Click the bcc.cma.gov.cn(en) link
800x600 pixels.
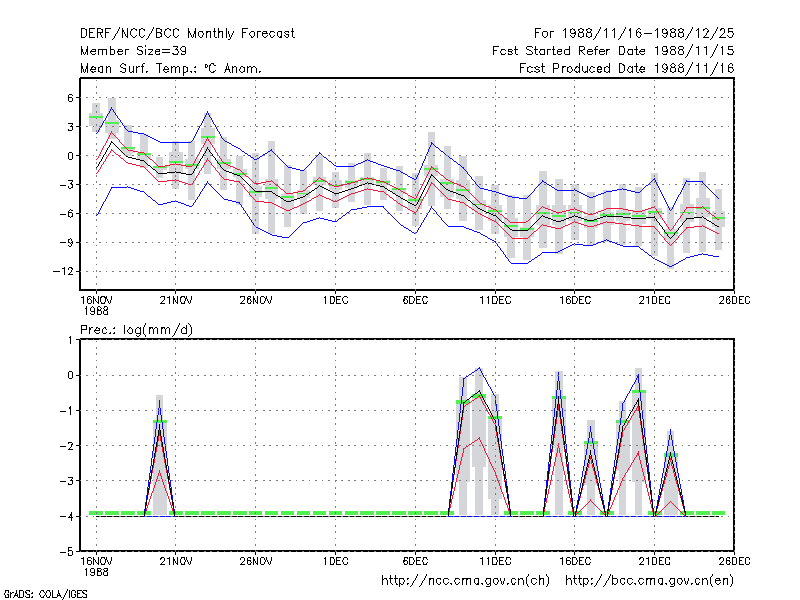[x=649, y=581]
